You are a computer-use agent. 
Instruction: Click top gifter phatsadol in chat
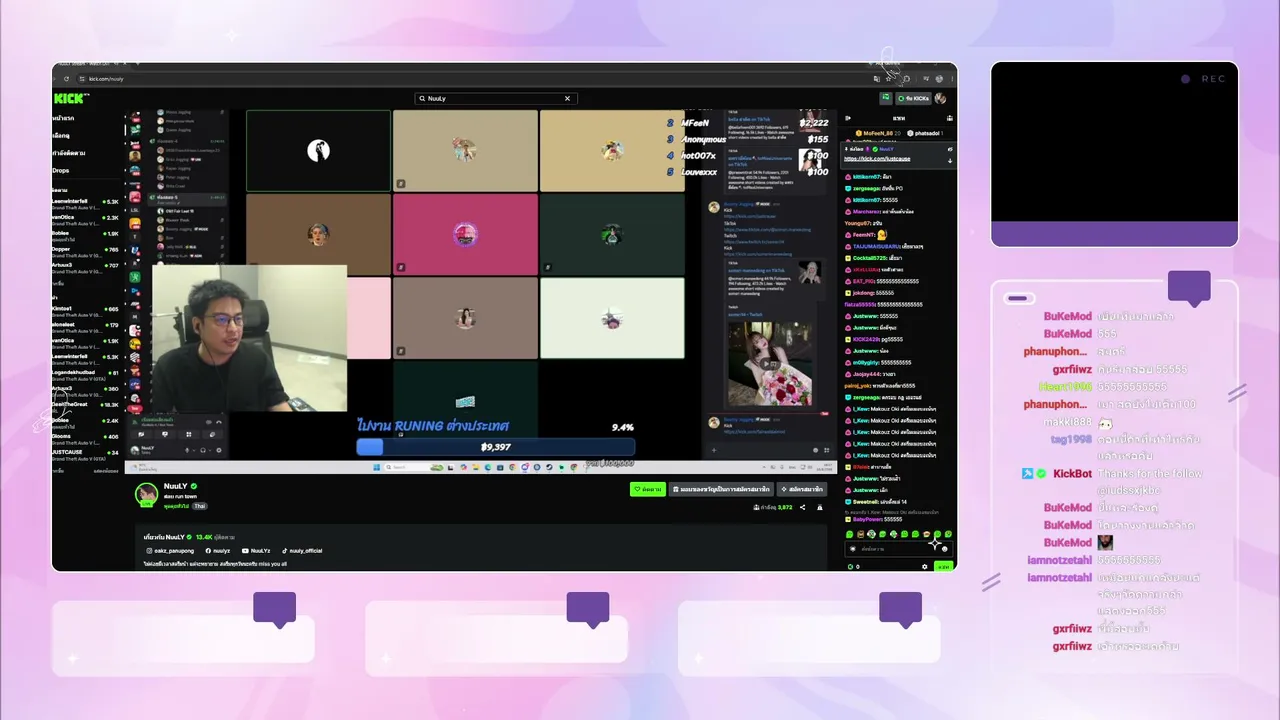pyautogui.click(x=926, y=133)
